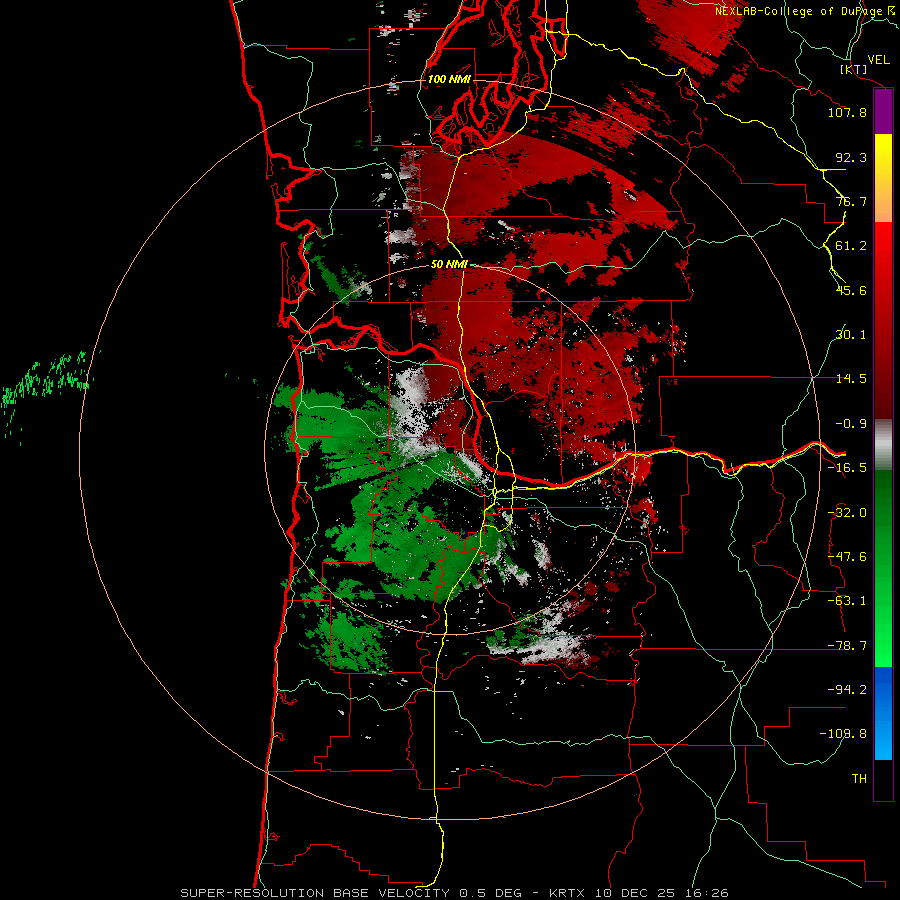Click the 30.1 velocity scale value
This screenshot has width=900, height=900.
click(851, 335)
